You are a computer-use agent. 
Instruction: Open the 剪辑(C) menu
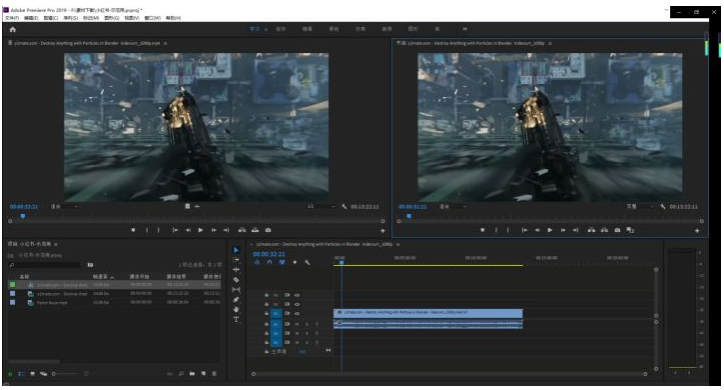point(51,18)
